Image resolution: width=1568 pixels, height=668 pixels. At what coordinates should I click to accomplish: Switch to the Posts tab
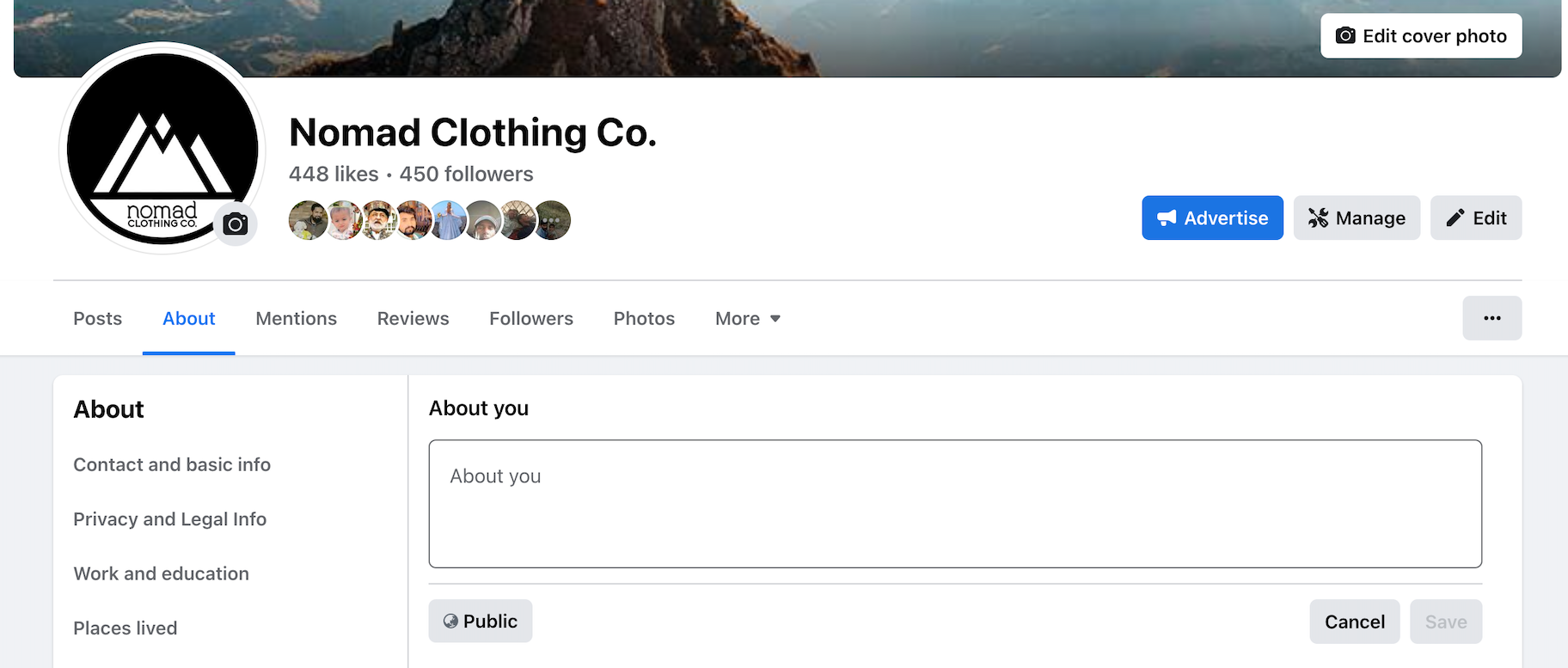click(x=97, y=319)
